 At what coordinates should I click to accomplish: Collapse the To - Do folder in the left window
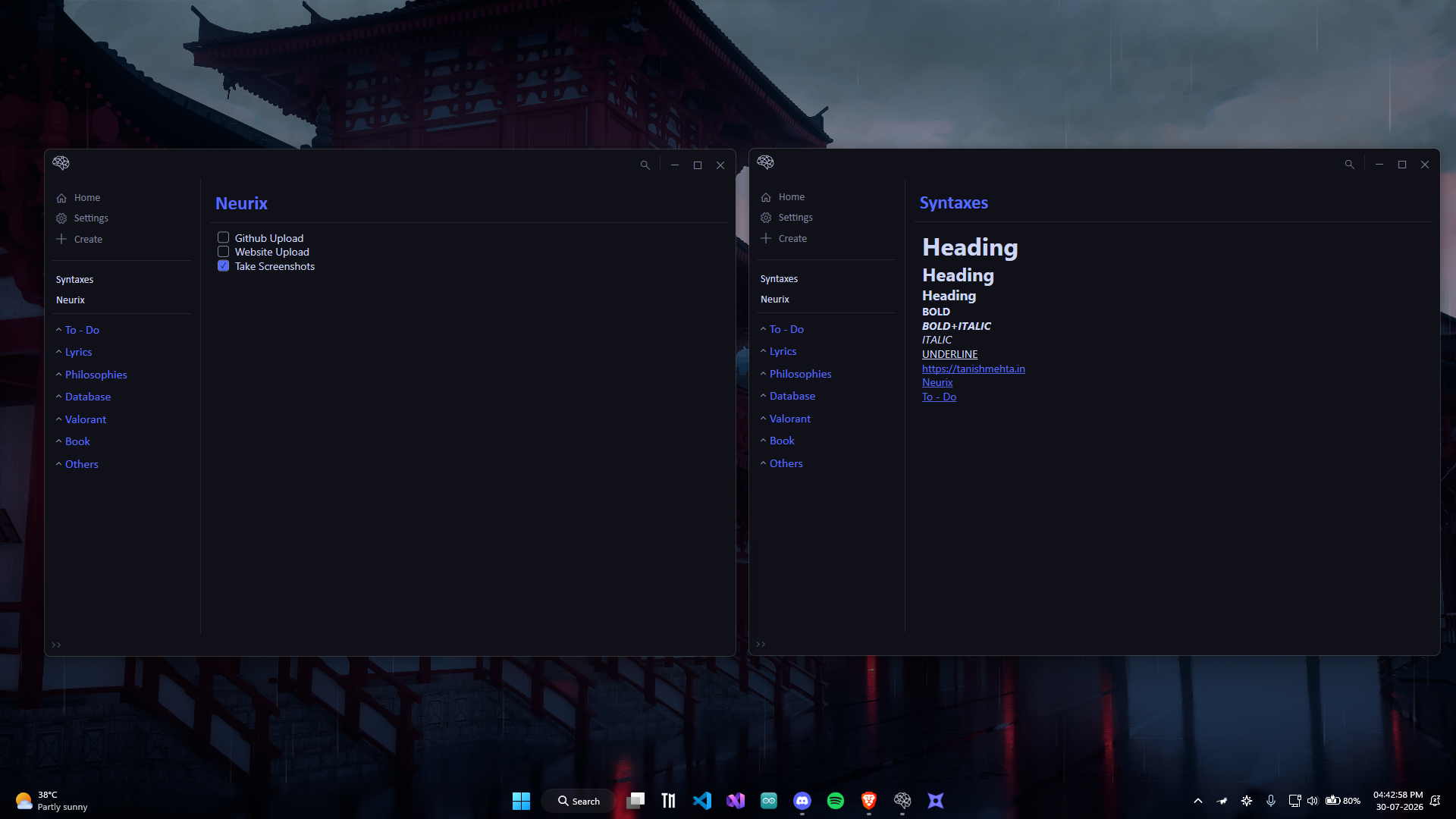(x=58, y=330)
